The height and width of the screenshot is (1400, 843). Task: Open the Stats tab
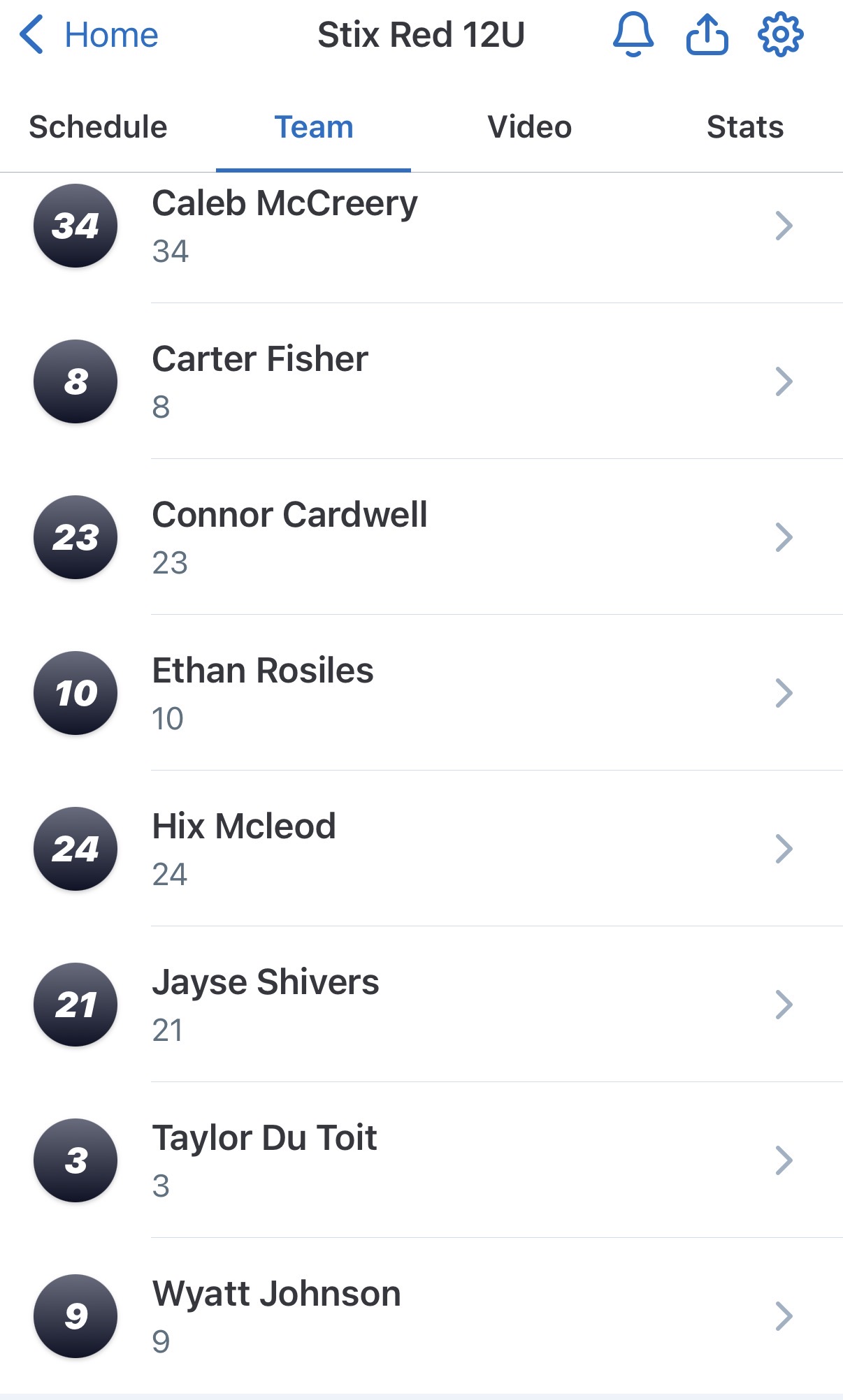[x=744, y=127]
